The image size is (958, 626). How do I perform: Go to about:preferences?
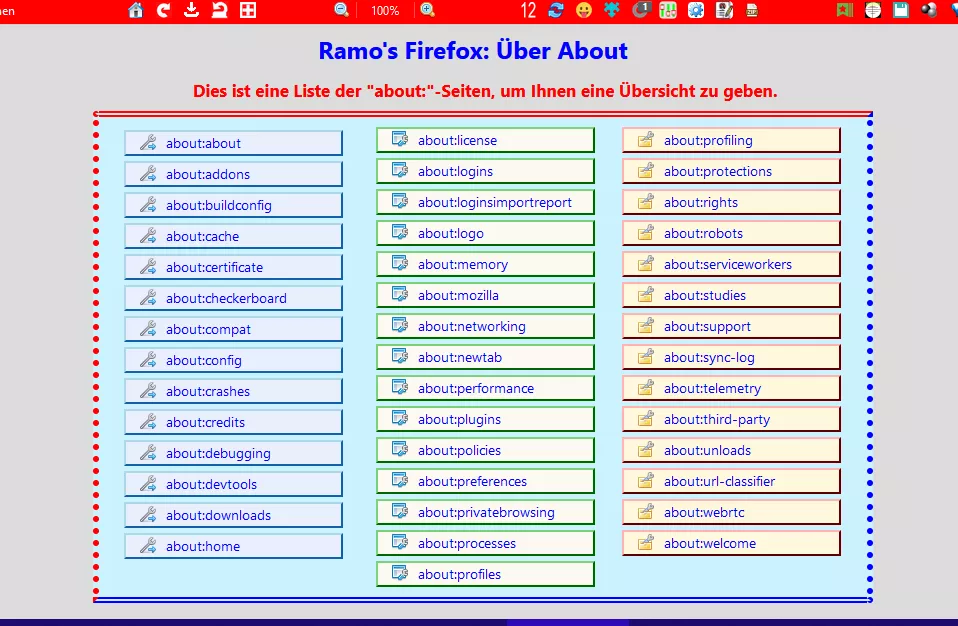click(485, 481)
